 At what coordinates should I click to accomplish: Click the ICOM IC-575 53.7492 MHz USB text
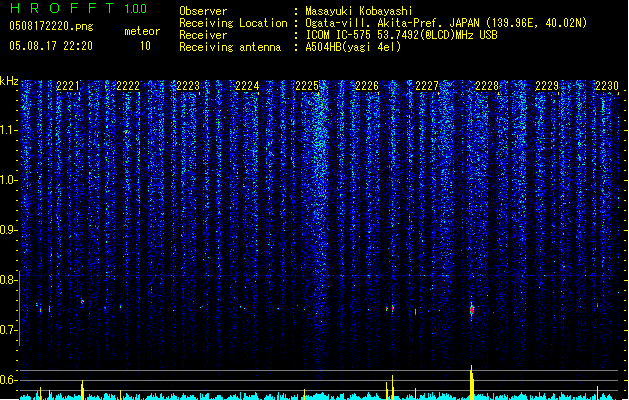coord(401,35)
